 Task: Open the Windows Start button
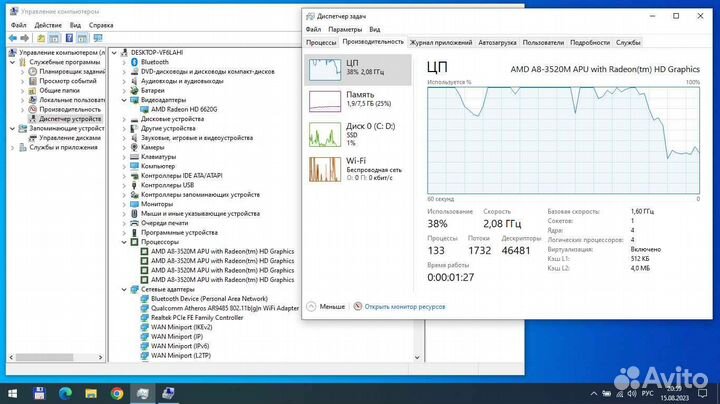pos(12,393)
